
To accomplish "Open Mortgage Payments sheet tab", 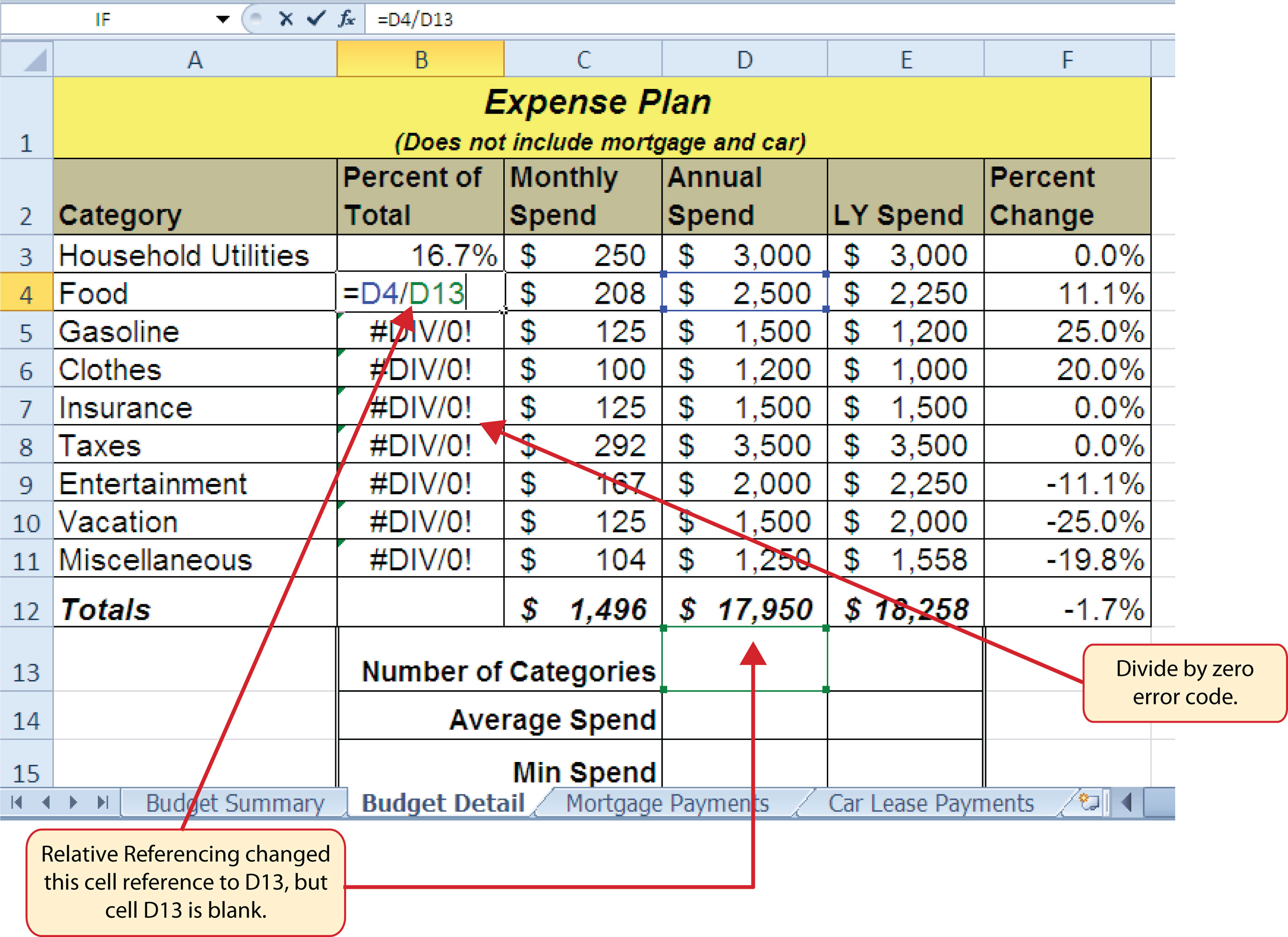I will (x=667, y=803).
